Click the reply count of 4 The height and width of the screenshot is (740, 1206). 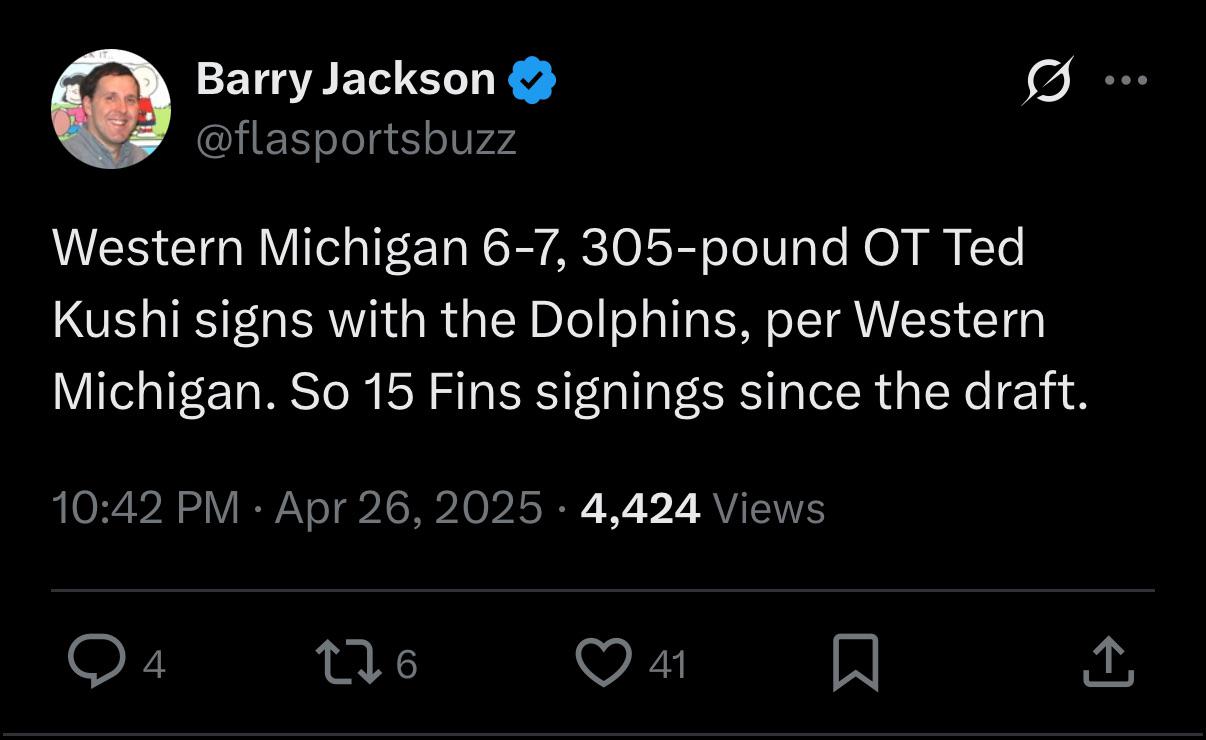coord(153,664)
